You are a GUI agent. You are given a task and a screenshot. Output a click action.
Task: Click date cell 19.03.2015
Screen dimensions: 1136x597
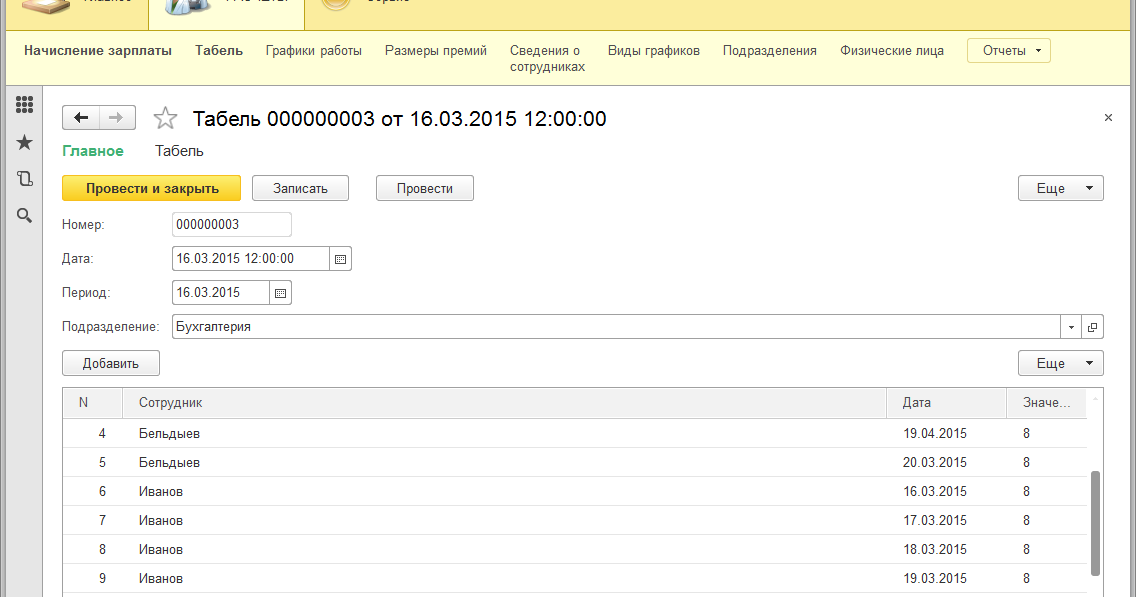tap(935, 578)
